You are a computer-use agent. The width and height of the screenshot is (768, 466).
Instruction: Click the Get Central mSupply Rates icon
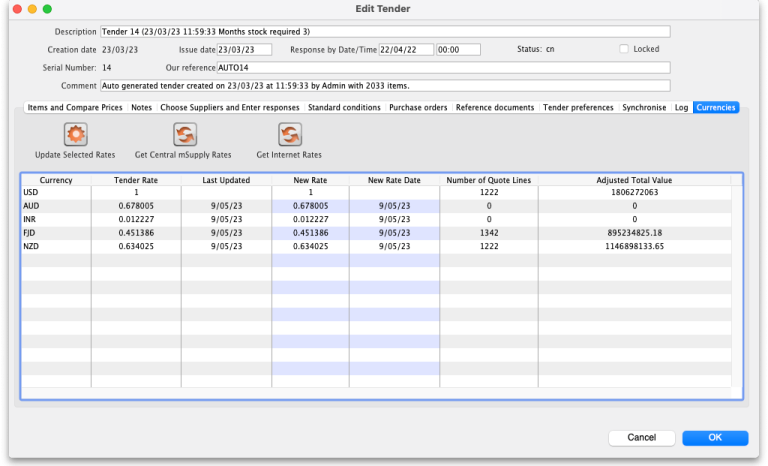[183, 135]
